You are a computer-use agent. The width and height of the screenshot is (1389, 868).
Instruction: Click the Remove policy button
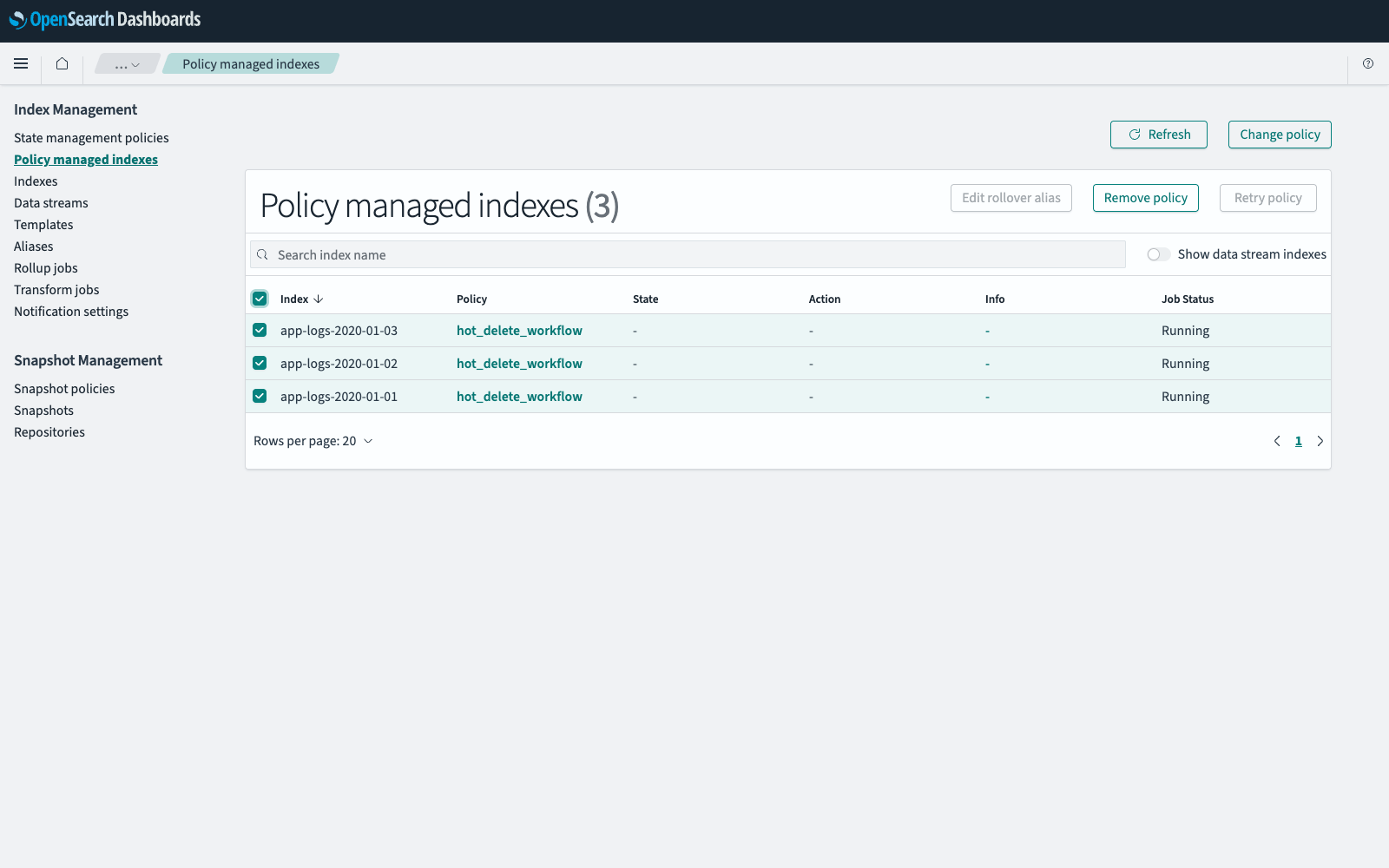1146,198
